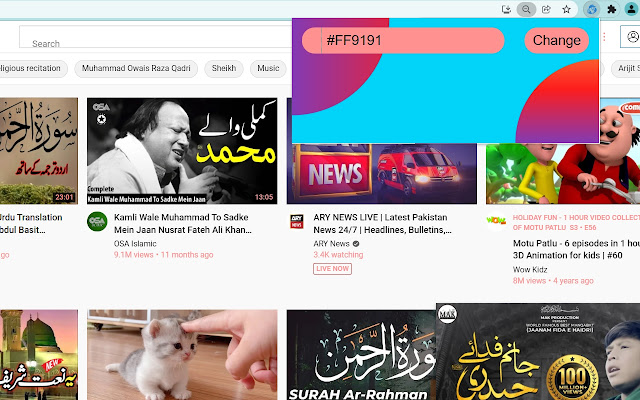This screenshot has width=640, height=400.
Task: Click the #FF9191 color code input field
Action: (x=403, y=40)
